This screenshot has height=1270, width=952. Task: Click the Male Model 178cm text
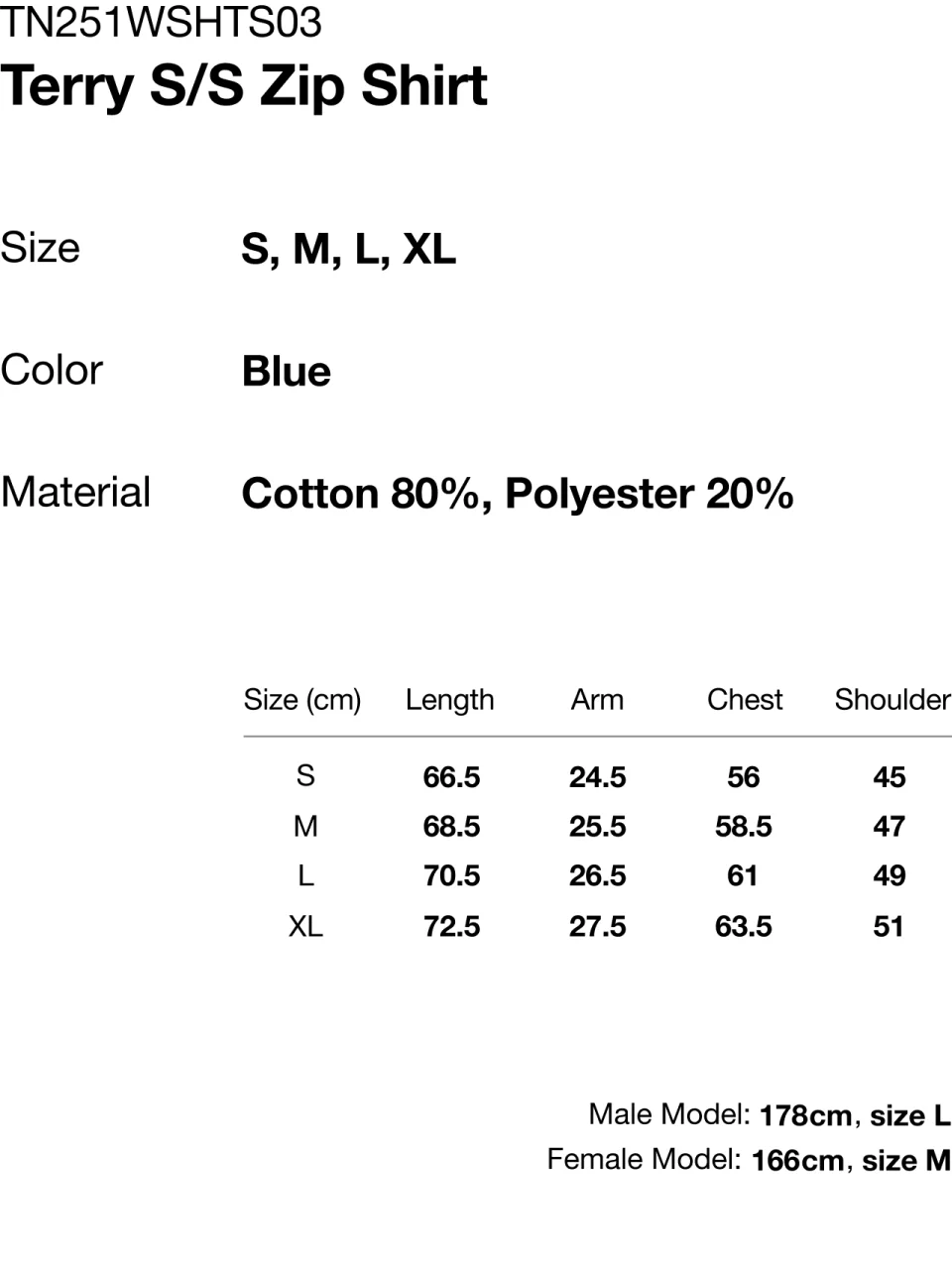(x=720, y=1115)
